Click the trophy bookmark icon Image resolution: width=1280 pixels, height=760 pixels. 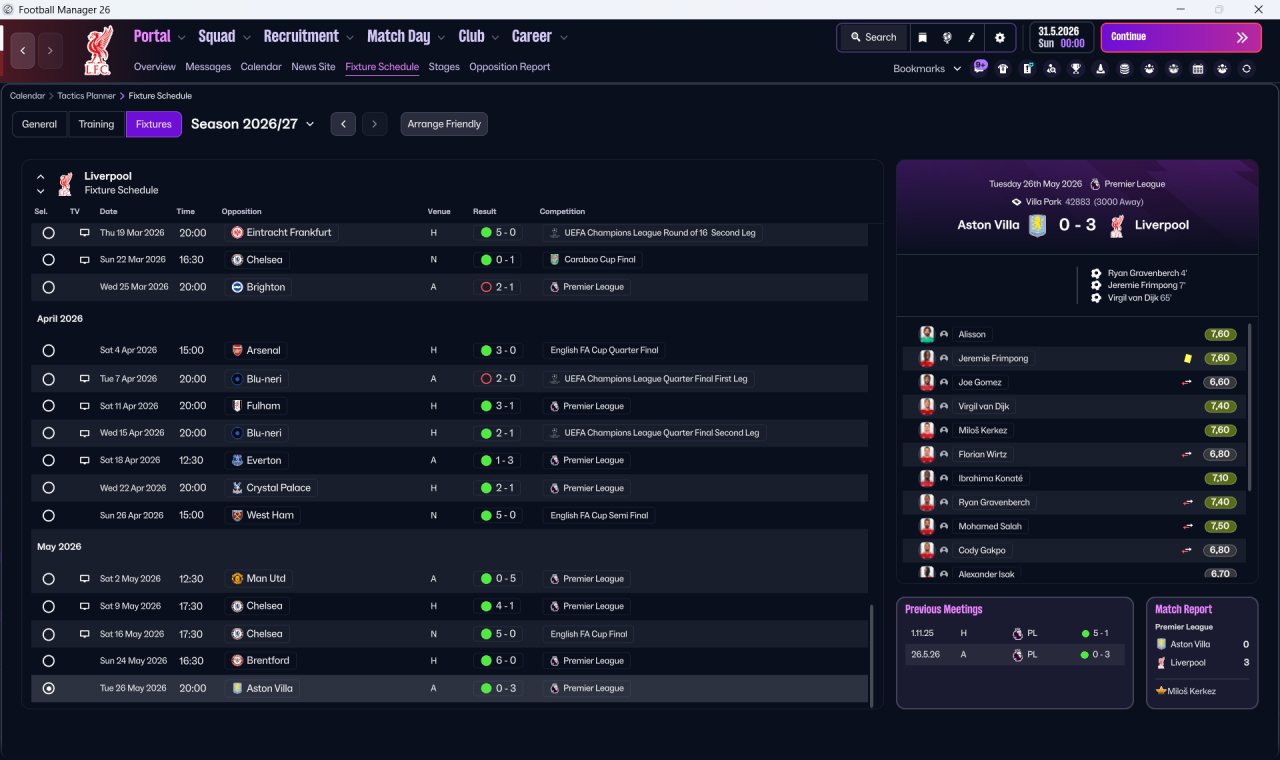point(1076,69)
